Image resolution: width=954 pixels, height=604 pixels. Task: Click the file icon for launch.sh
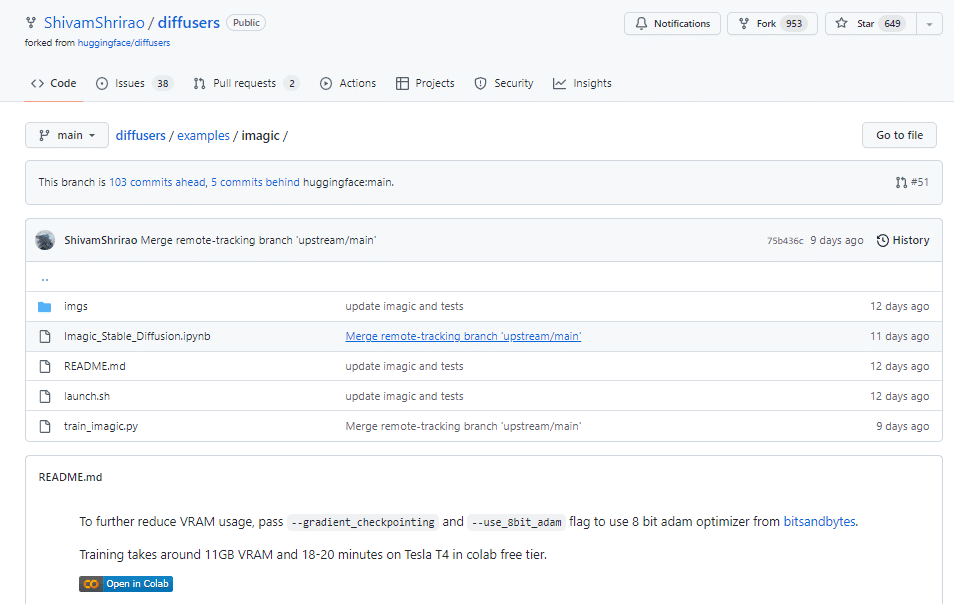pos(44,396)
